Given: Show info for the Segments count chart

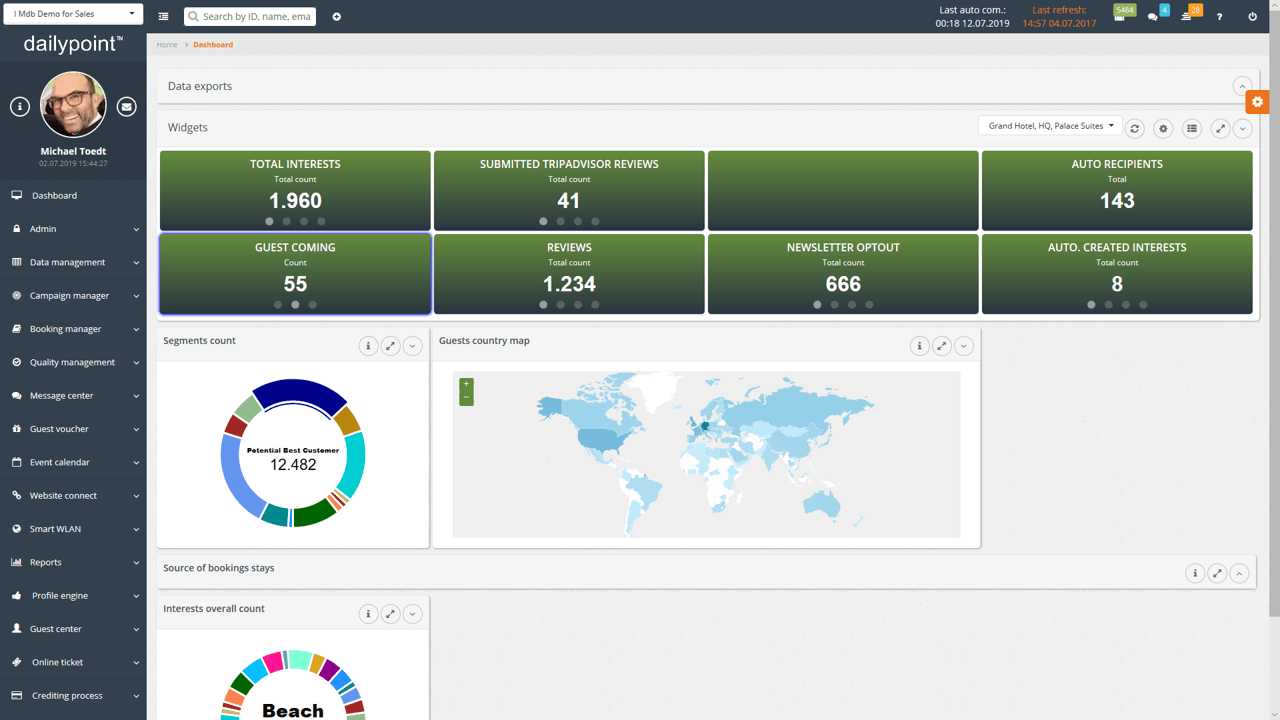Looking at the screenshot, I should coord(368,345).
